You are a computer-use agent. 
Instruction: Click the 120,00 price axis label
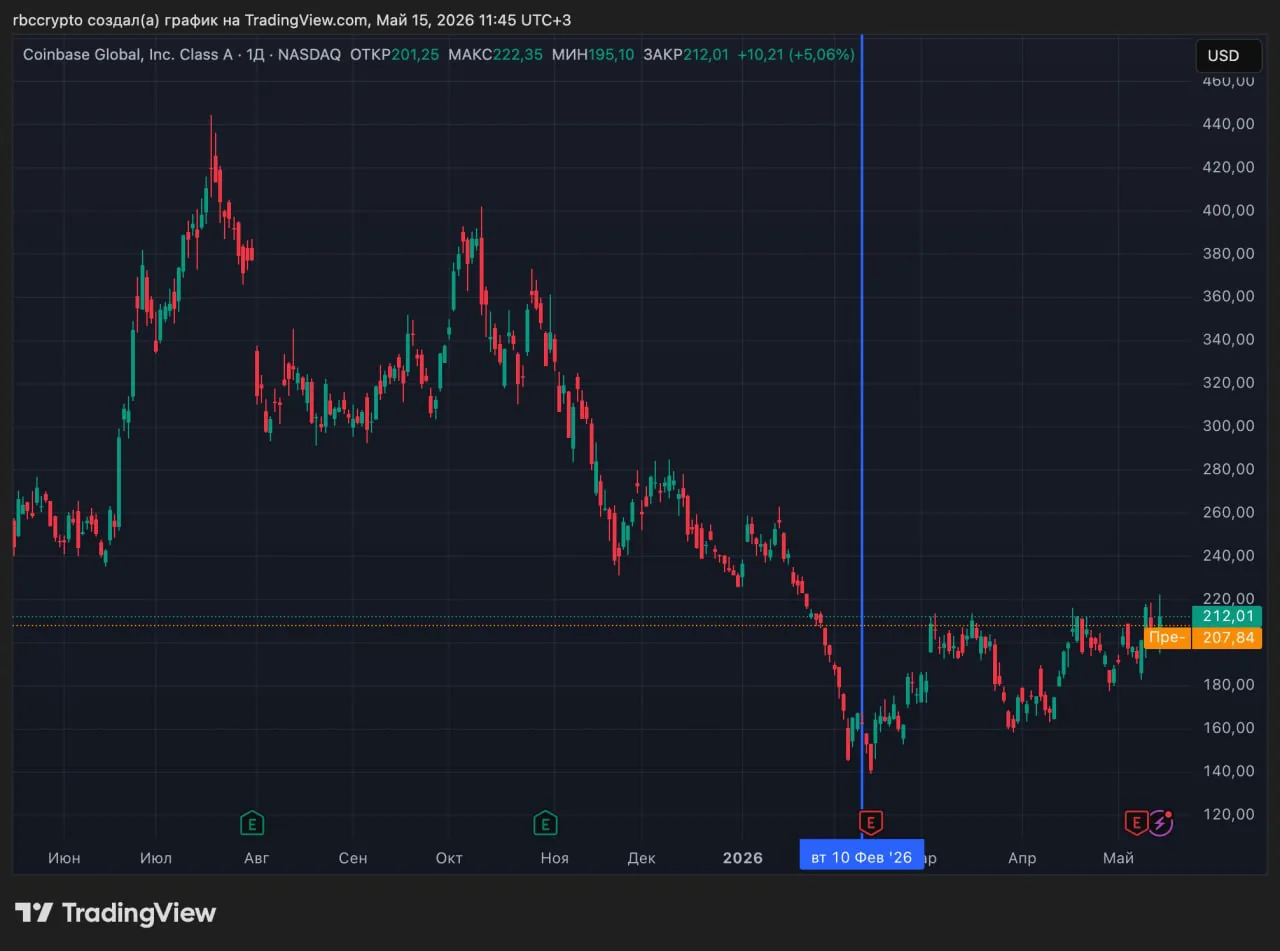click(1228, 813)
